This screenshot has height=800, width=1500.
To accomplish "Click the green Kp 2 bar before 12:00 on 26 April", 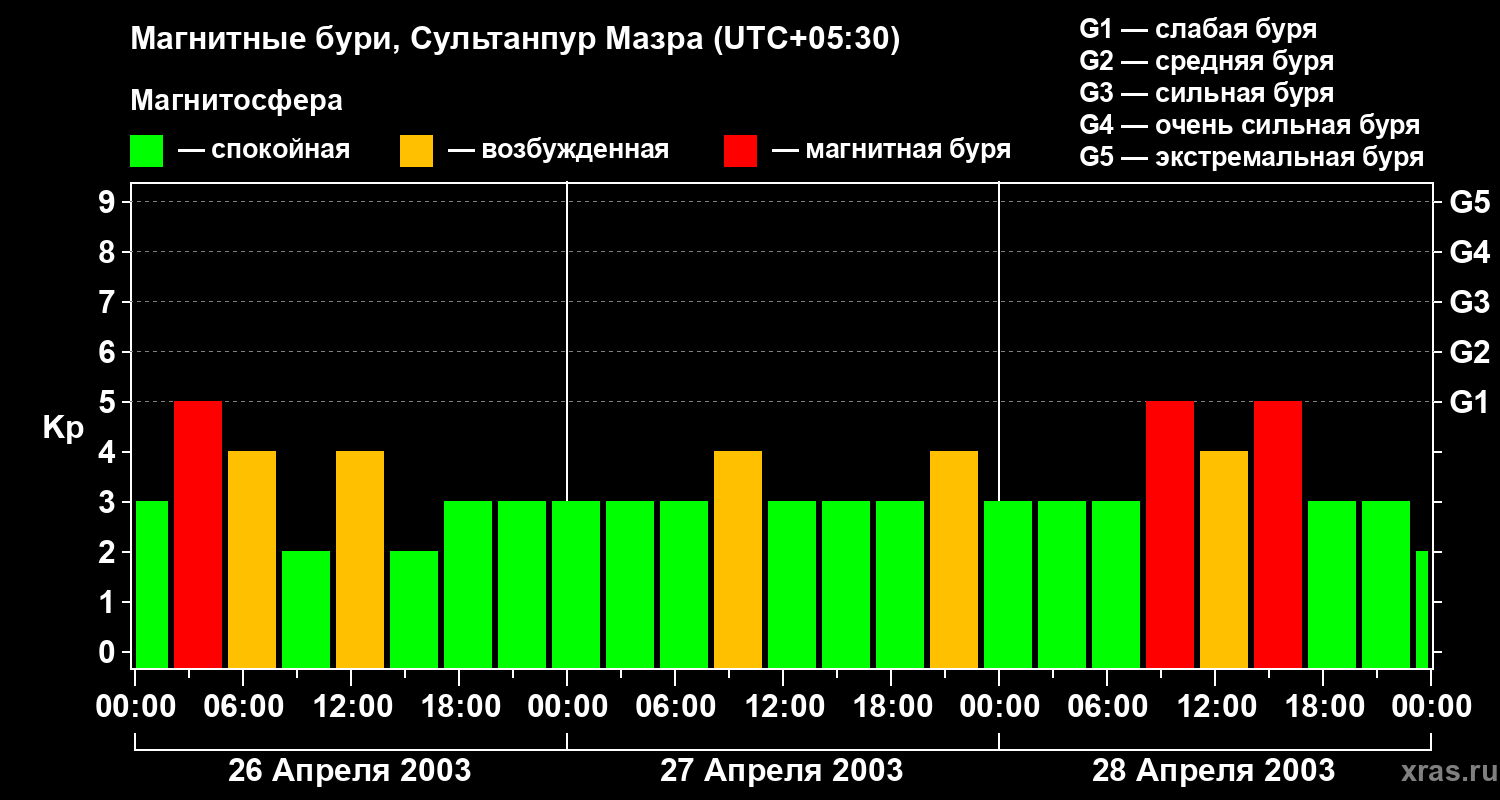I will pos(306,610).
